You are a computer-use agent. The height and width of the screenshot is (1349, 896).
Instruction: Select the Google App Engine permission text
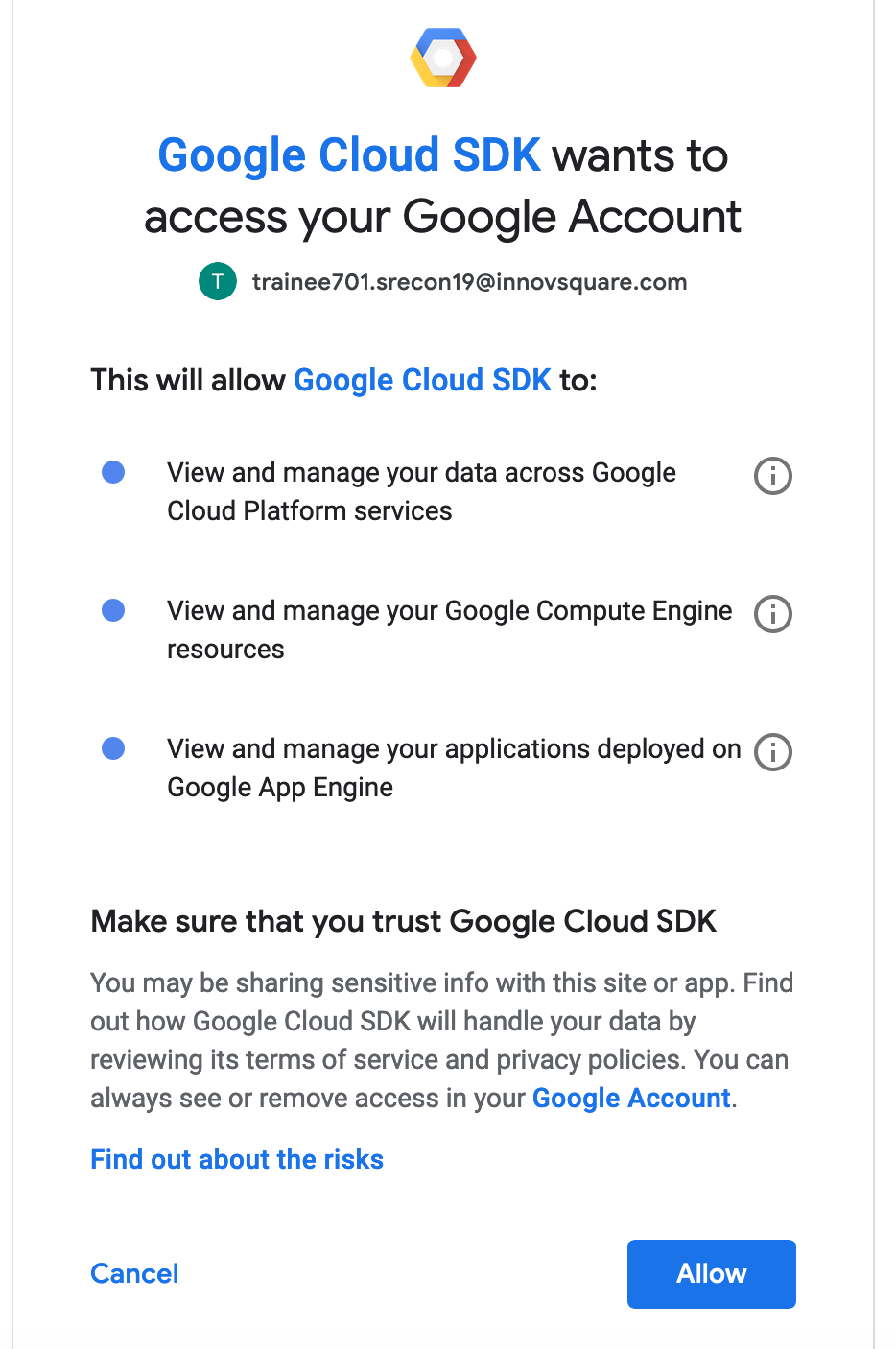[454, 768]
